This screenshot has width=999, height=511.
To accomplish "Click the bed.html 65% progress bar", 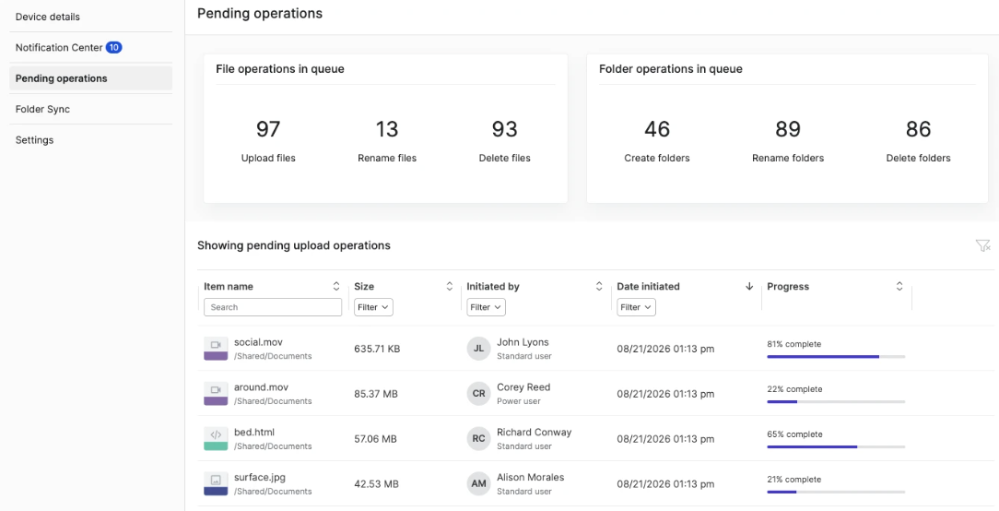I will (x=836, y=447).
